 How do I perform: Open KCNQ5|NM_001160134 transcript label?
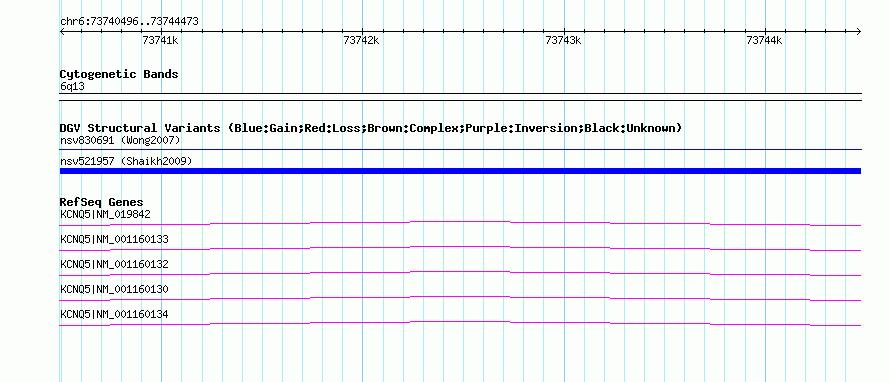114,314
